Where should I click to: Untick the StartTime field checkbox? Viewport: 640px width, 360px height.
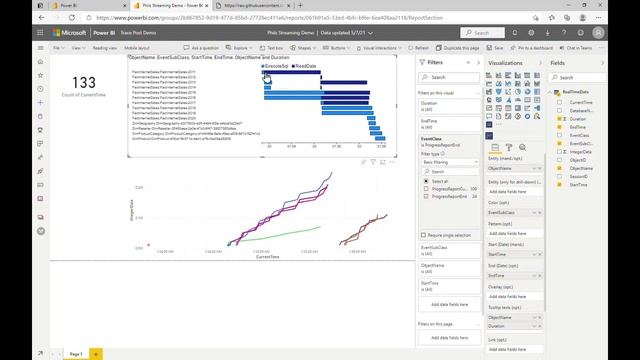[x=560, y=184]
